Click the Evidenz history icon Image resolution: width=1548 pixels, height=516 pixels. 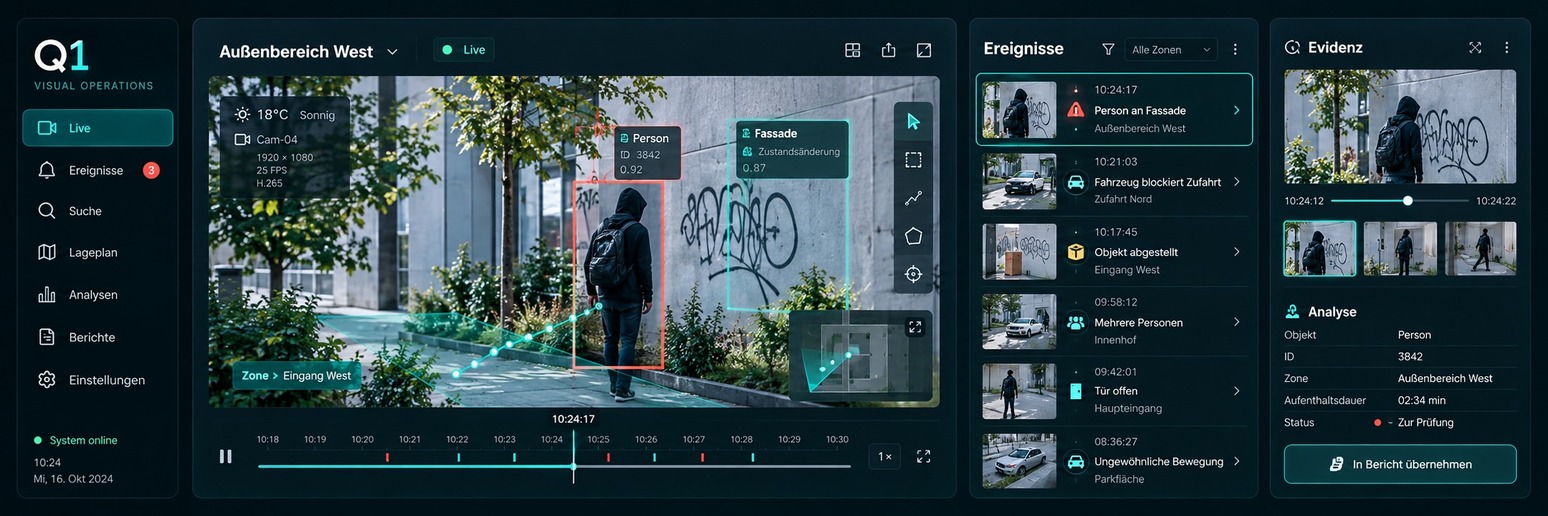[x=1292, y=47]
